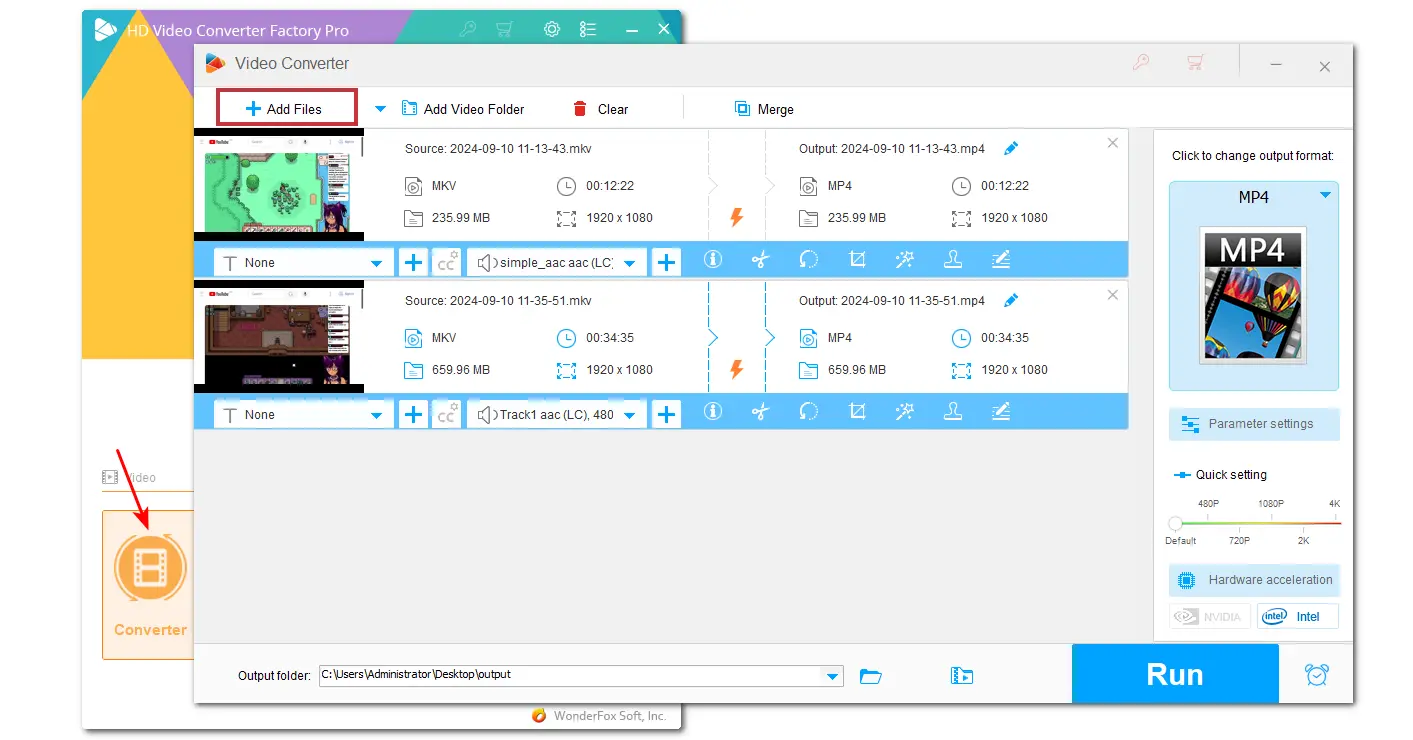Open list menu icon in HD Video Converter Factory Pro

[587, 30]
